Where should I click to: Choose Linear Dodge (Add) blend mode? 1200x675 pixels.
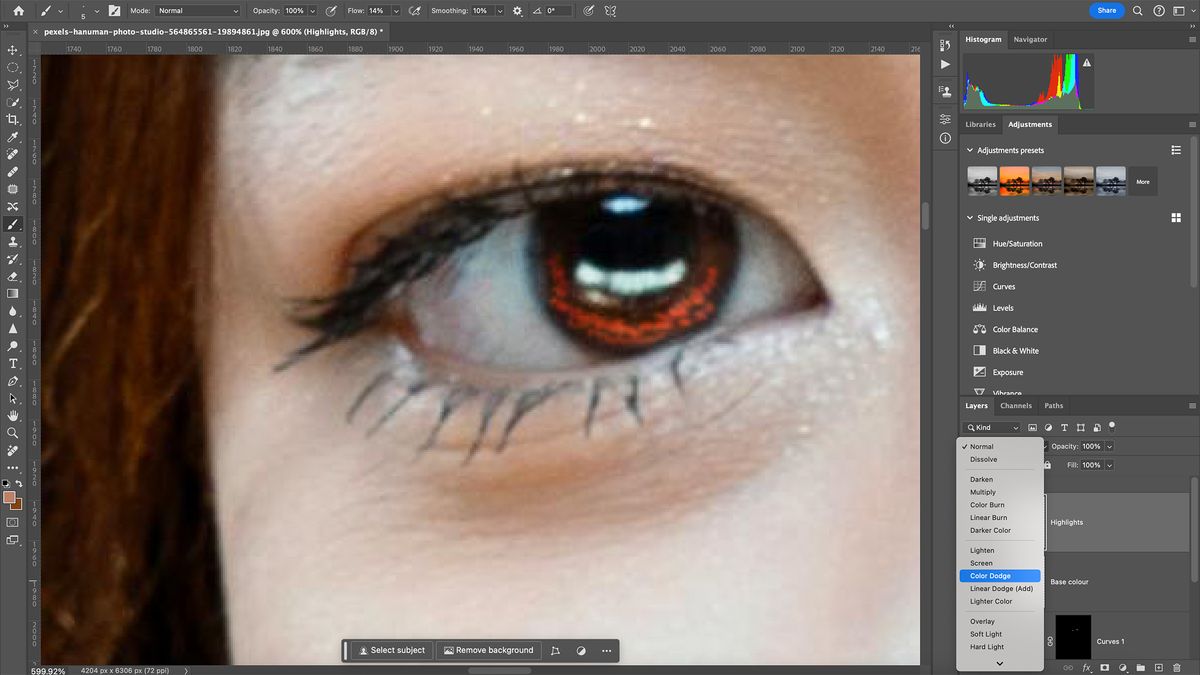(1000, 588)
